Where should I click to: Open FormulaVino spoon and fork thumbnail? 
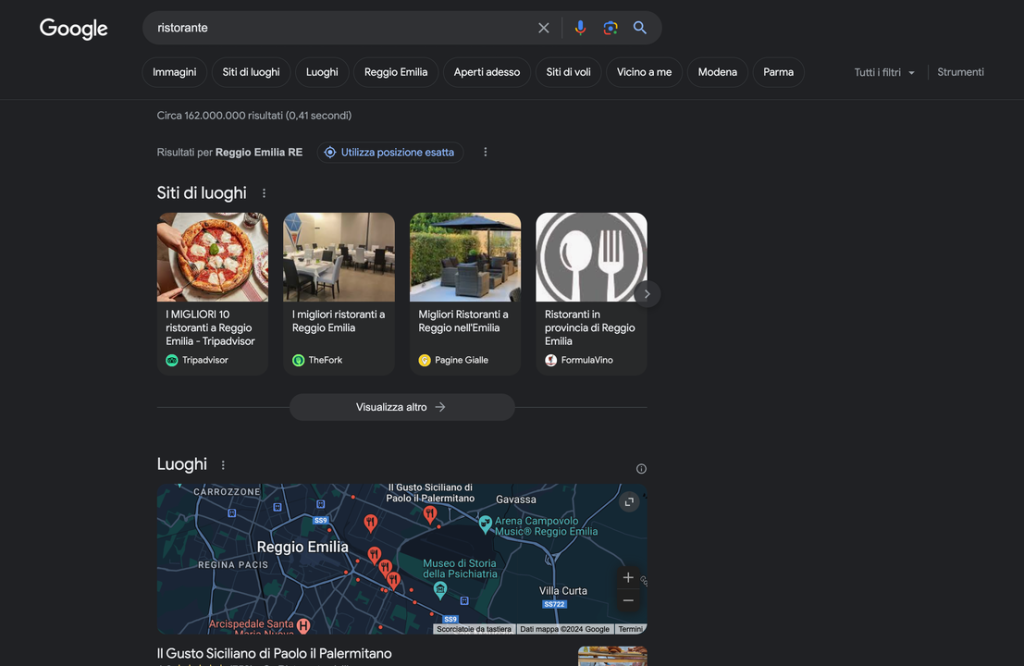click(591, 257)
